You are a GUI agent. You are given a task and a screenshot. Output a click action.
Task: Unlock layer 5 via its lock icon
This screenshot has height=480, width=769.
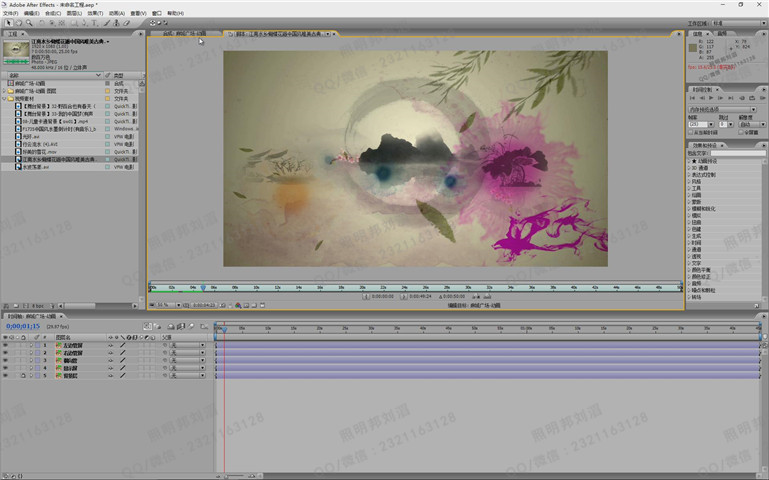tap(23, 376)
